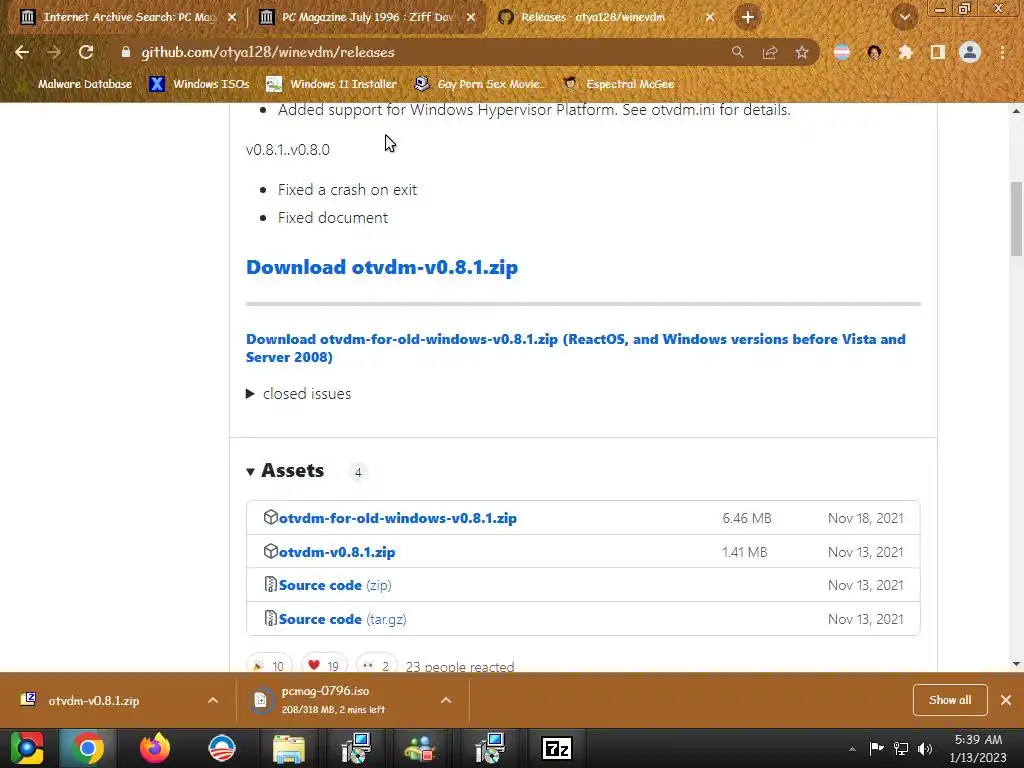Click the scrollbar down arrow
The image size is (1024, 768).
[x=1016, y=664]
